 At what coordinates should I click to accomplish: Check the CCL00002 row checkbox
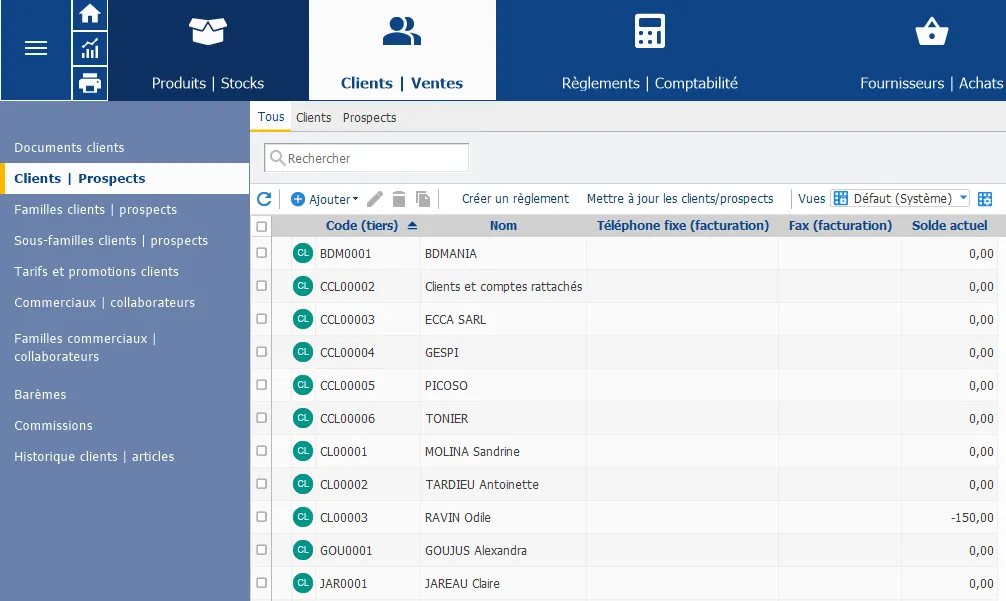(x=261, y=285)
